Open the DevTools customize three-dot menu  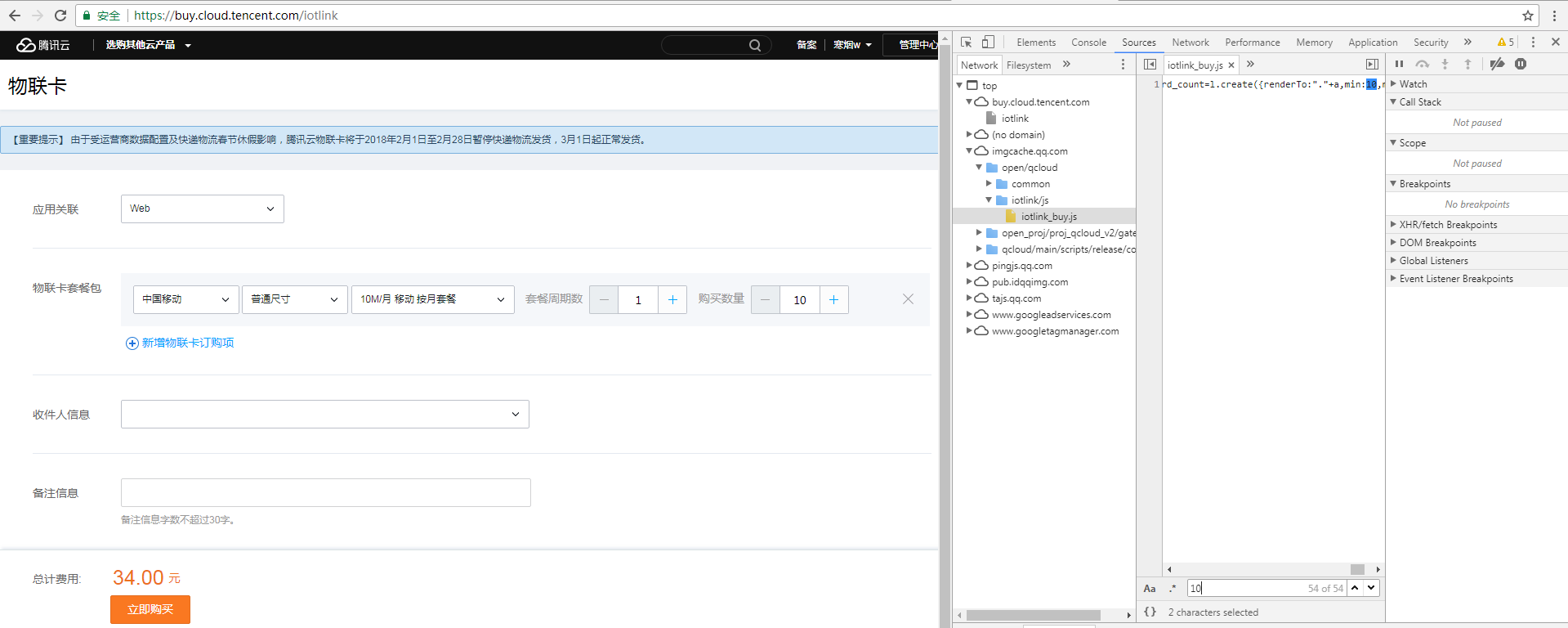pyautogui.click(x=1533, y=43)
